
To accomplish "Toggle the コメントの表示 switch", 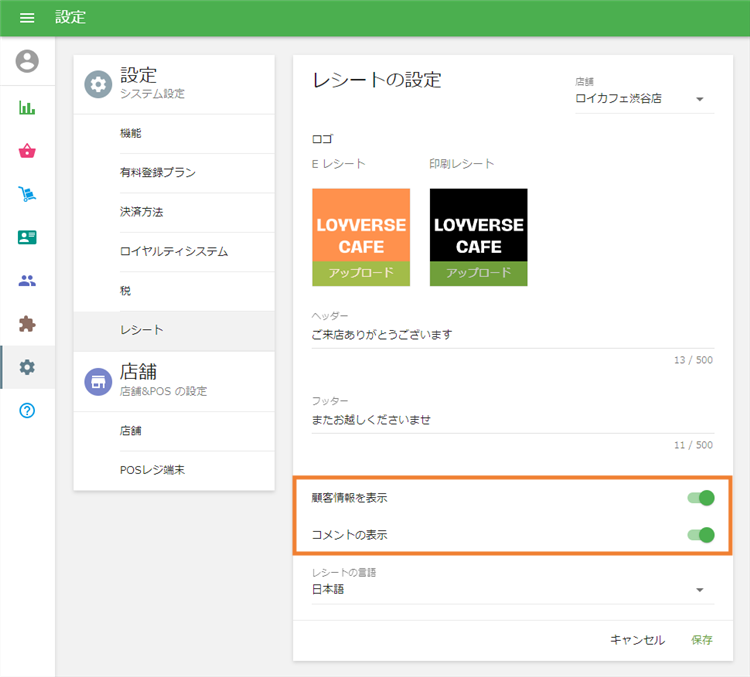I will click(701, 535).
